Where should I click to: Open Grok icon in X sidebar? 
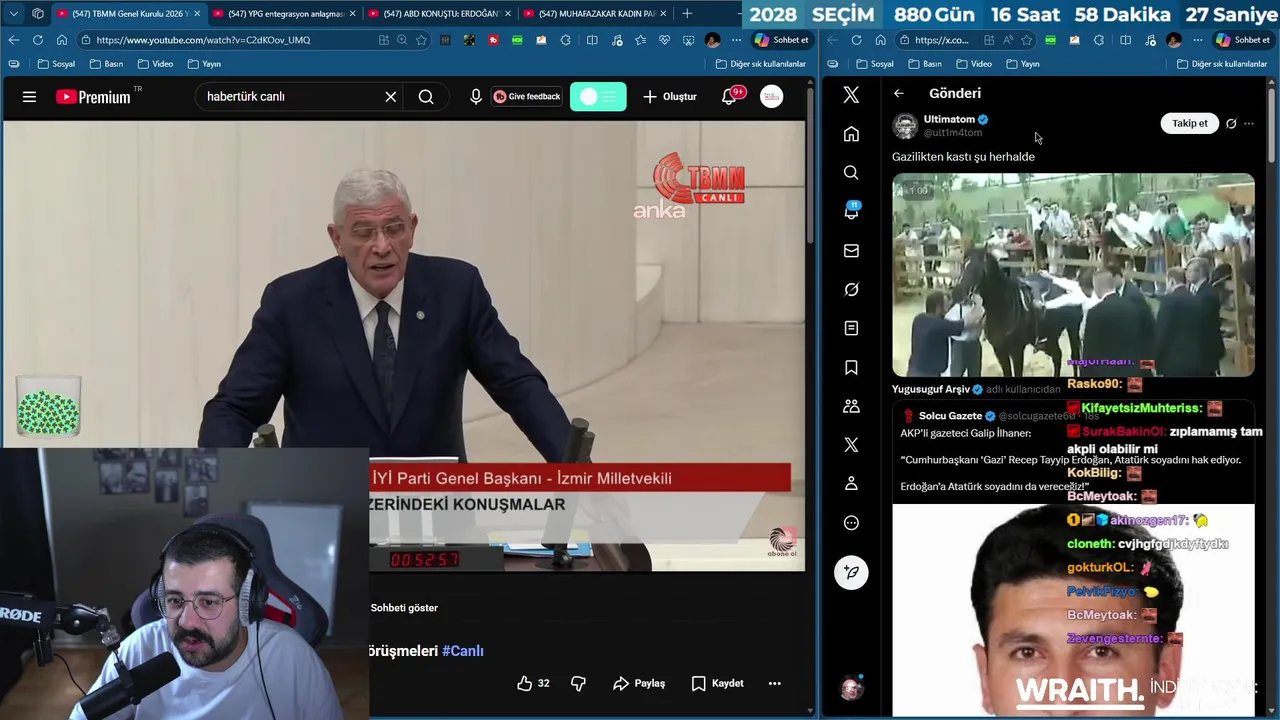pyautogui.click(x=851, y=289)
